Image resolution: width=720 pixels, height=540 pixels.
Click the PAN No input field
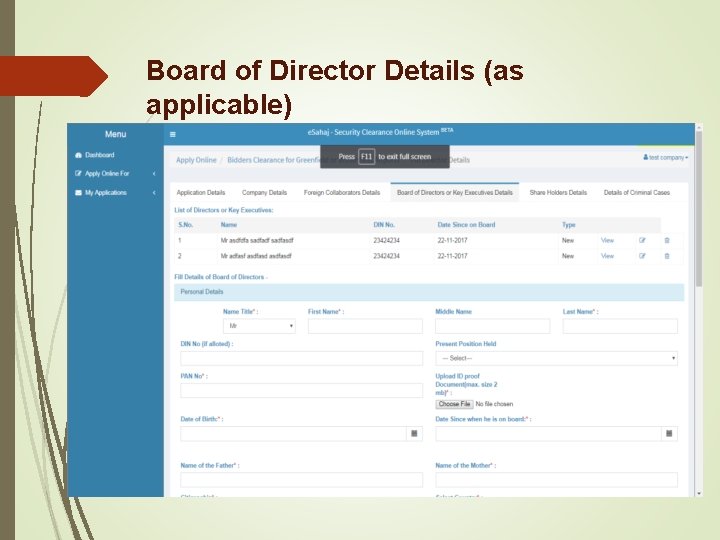point(301,390)
